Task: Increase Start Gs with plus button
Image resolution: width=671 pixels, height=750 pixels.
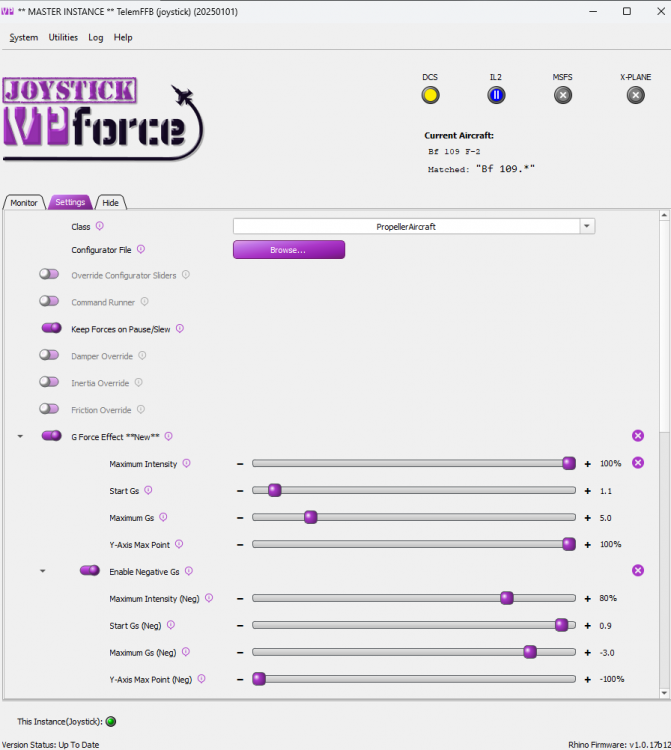Action: 588,491
